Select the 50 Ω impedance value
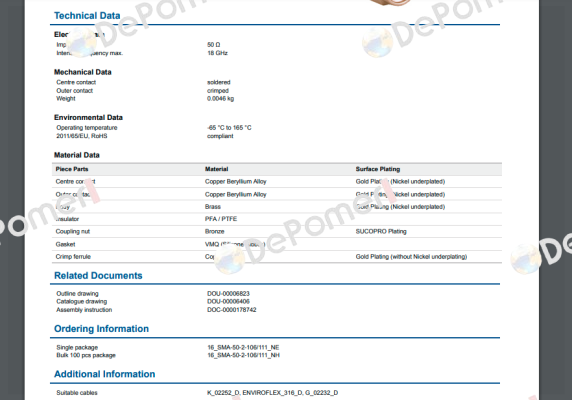Image resolution: width=572 pixels, height=400 pixels. coord(214,44)
